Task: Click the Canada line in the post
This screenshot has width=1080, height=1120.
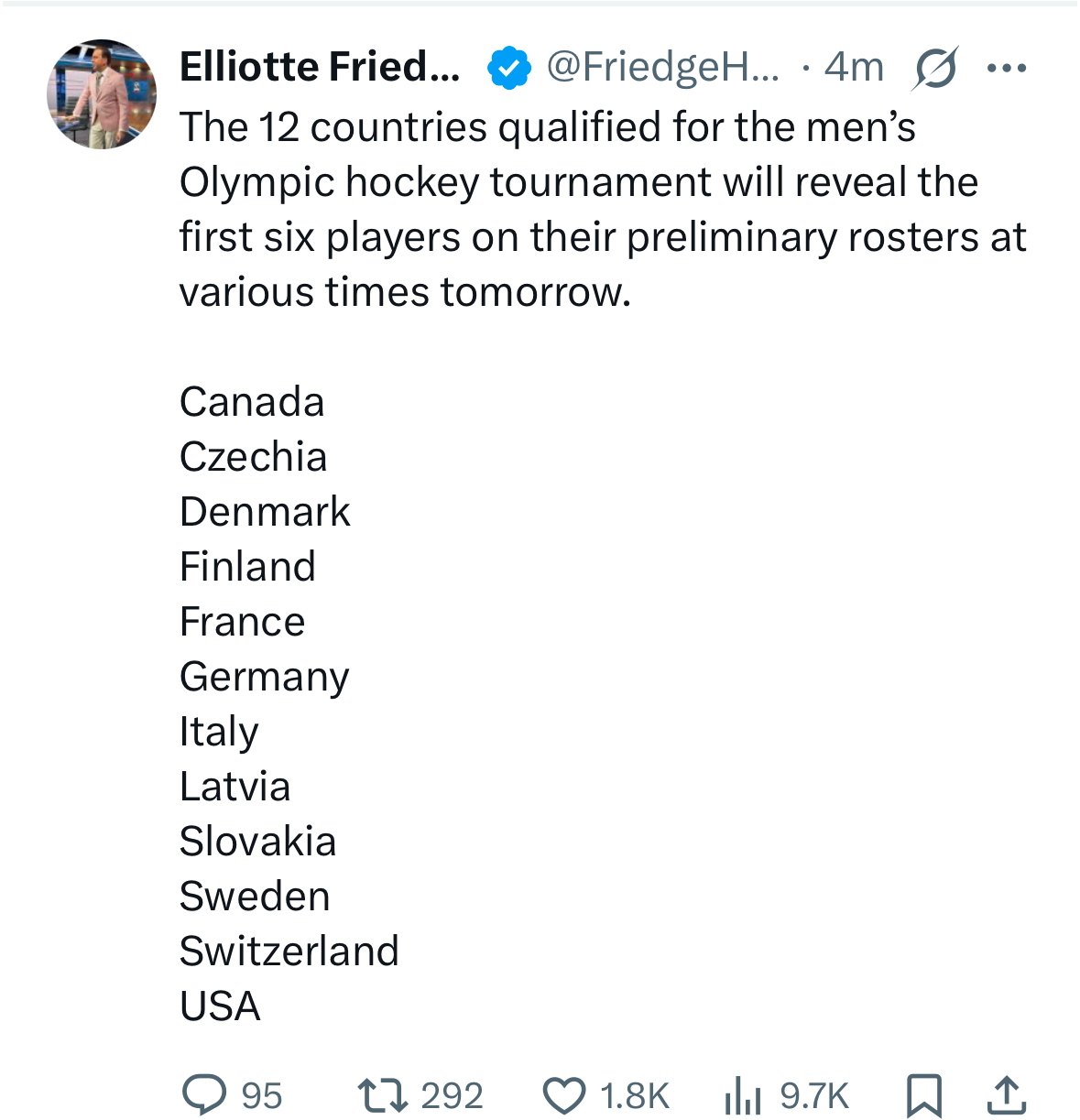Action: tap(252, 401)
